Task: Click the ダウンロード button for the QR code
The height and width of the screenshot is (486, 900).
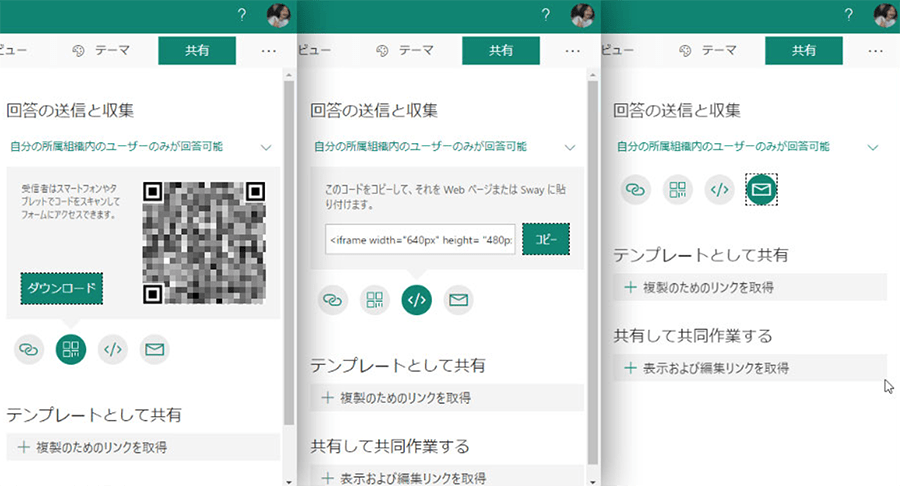Action: click(61, 288)
